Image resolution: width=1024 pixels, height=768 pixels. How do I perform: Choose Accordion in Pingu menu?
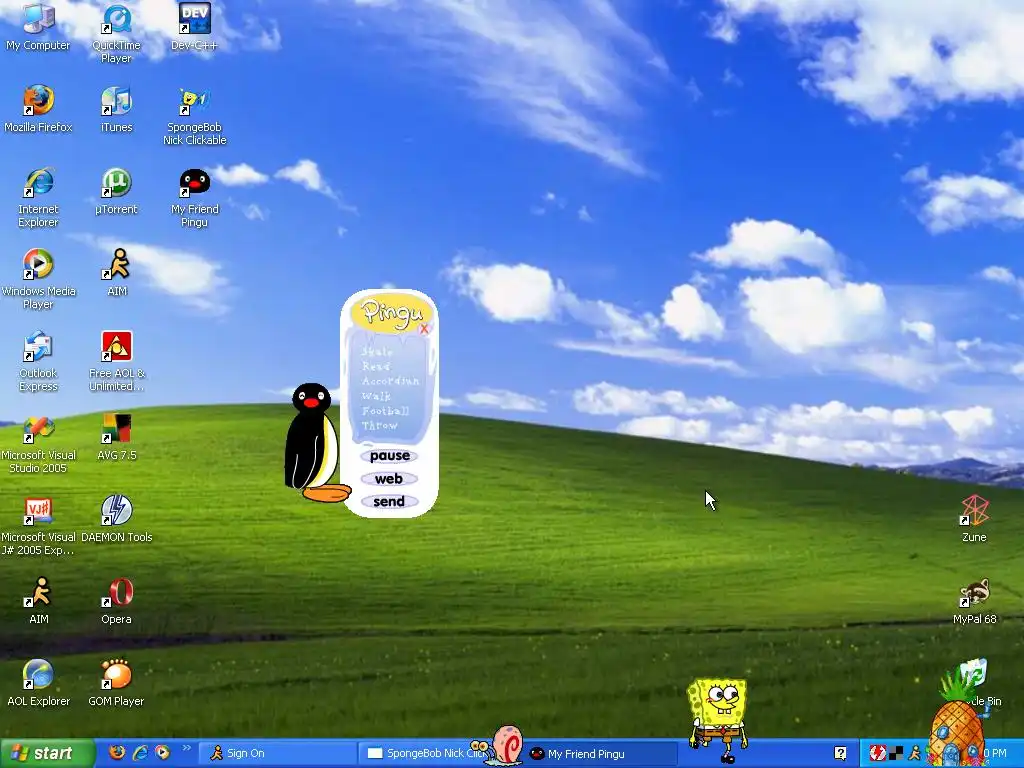click(391, 381)
